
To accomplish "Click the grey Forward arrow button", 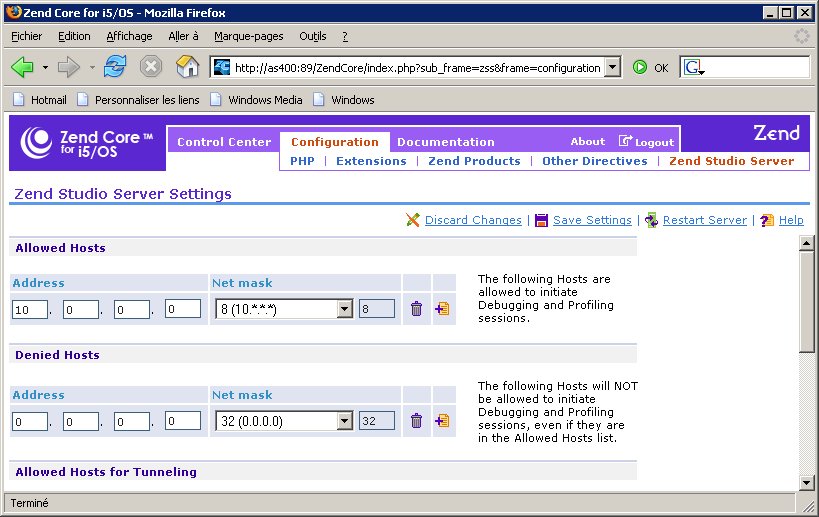I will pos(68,67).
